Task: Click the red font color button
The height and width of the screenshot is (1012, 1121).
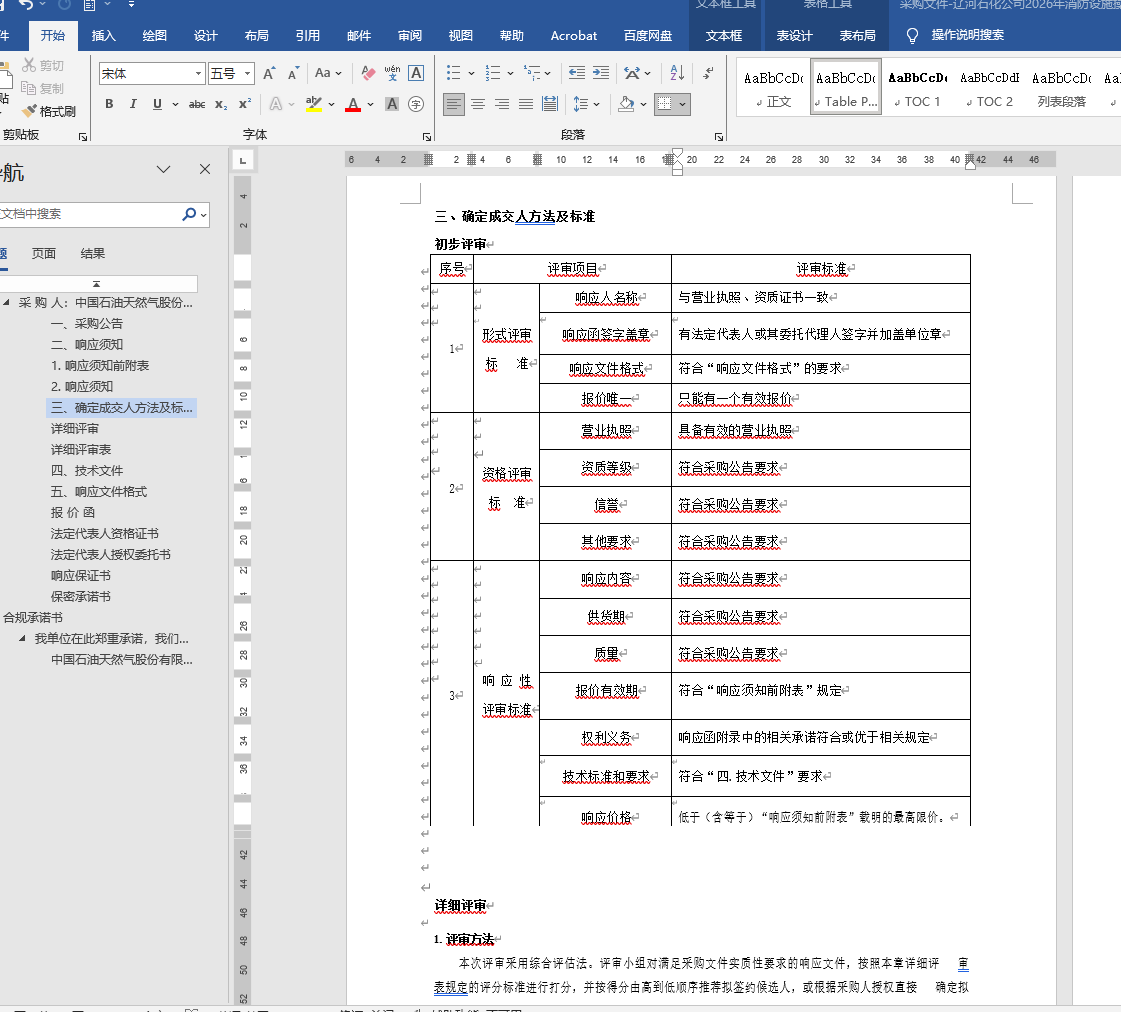Action: pos(352,104)
